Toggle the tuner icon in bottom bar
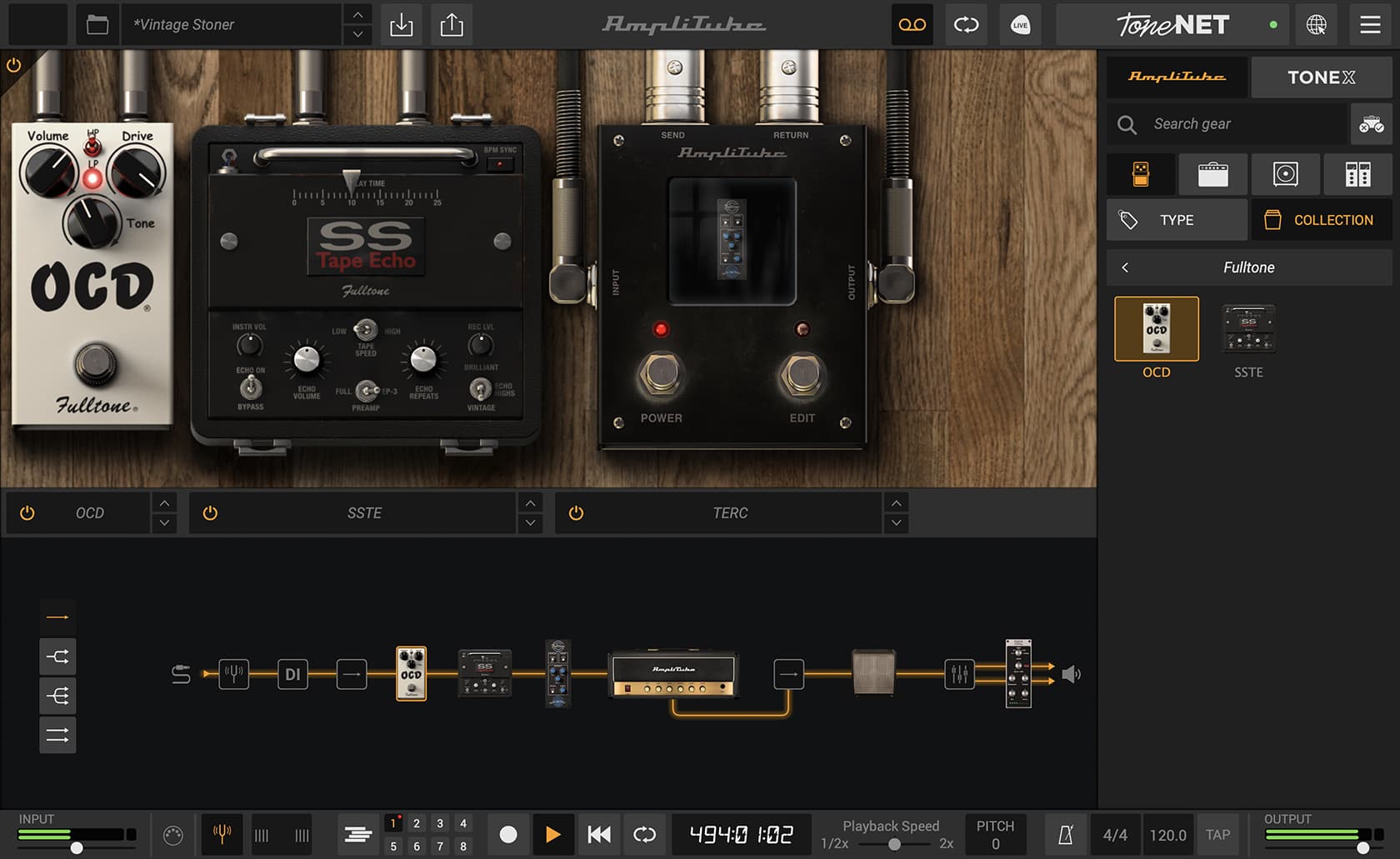This screenshot has width=1400, height=859. [x=222, y=834]
